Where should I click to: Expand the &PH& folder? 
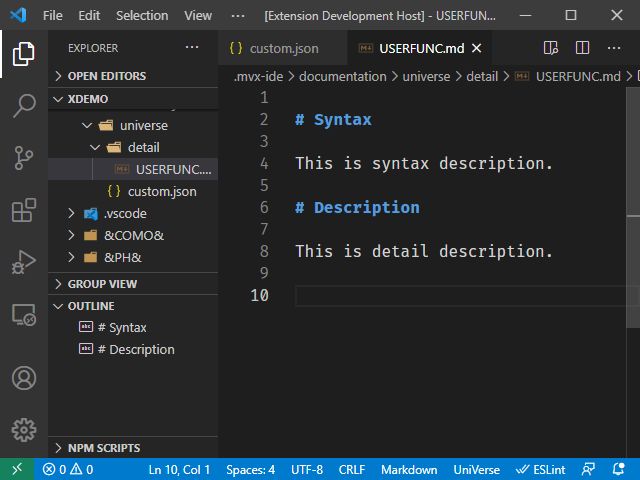[x=133, y=258]
